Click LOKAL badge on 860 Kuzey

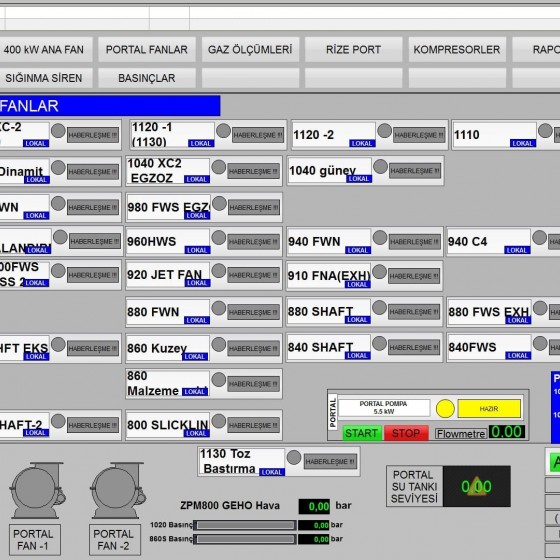[195, 356]
